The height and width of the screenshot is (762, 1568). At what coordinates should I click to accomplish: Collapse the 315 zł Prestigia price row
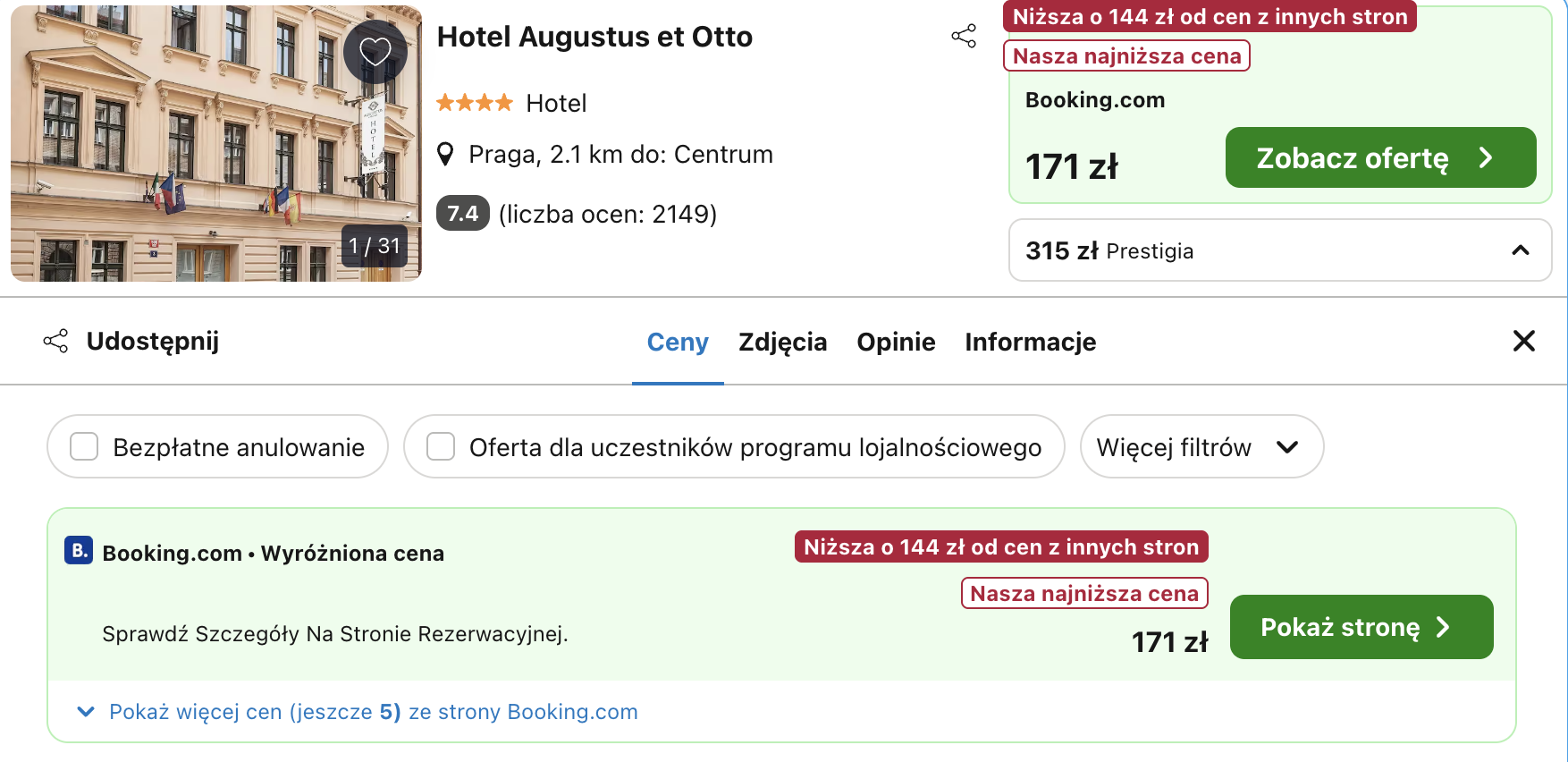coord(1520,250)
